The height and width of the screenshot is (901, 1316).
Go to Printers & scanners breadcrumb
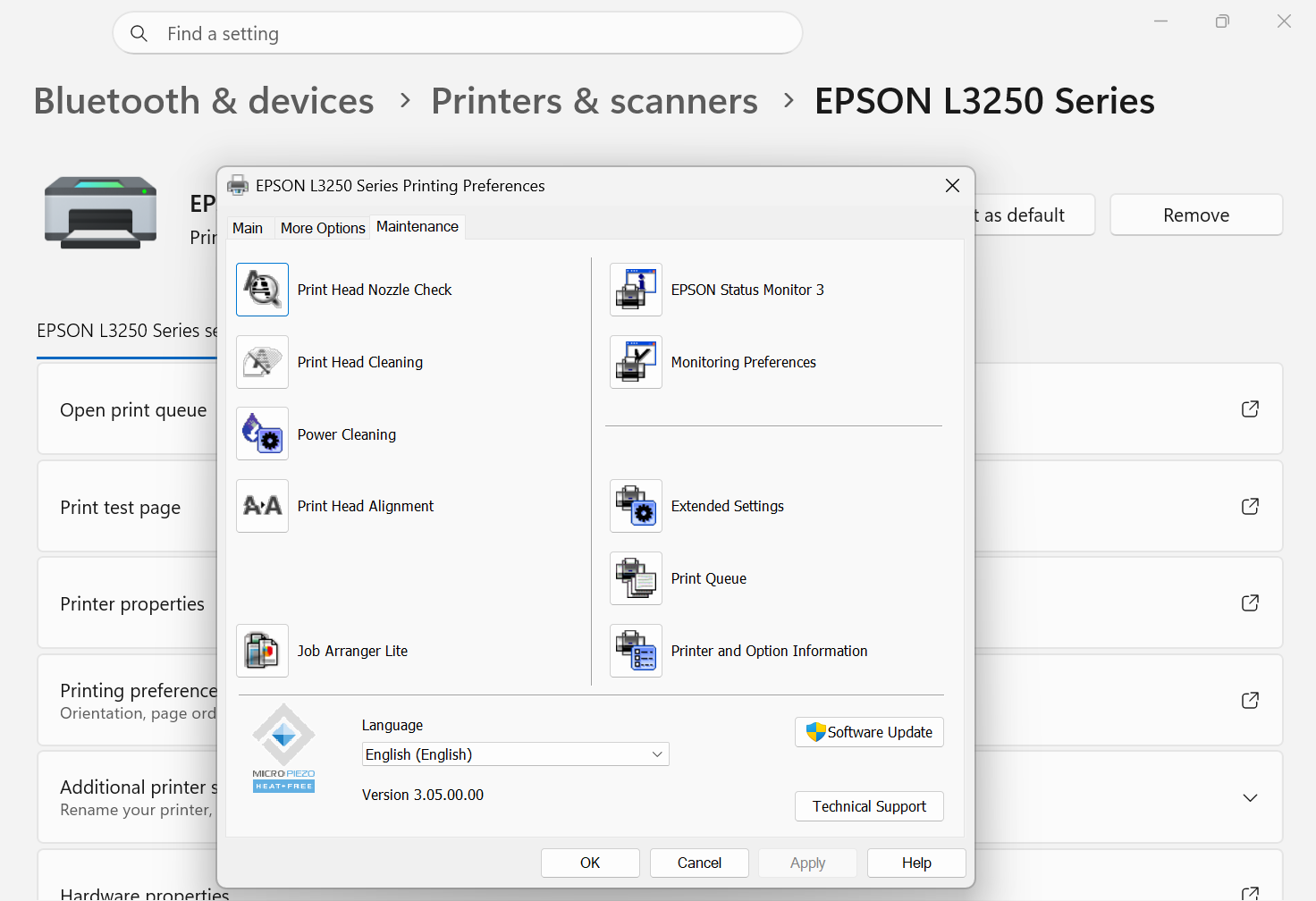[595, 101]
